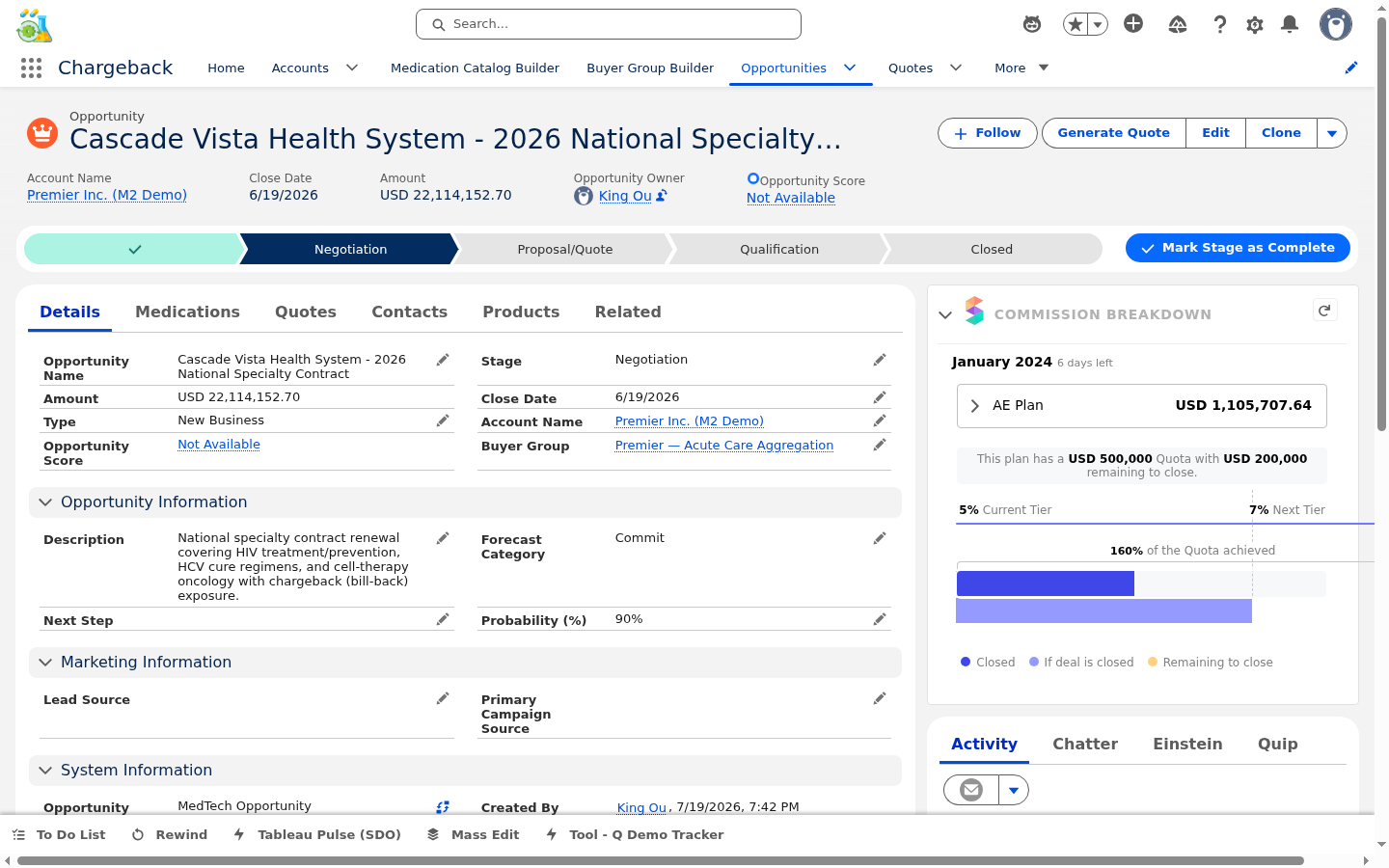Change owner icon beside King Ou
This screenshot has width=1389, height=868.
click(662, 196)
